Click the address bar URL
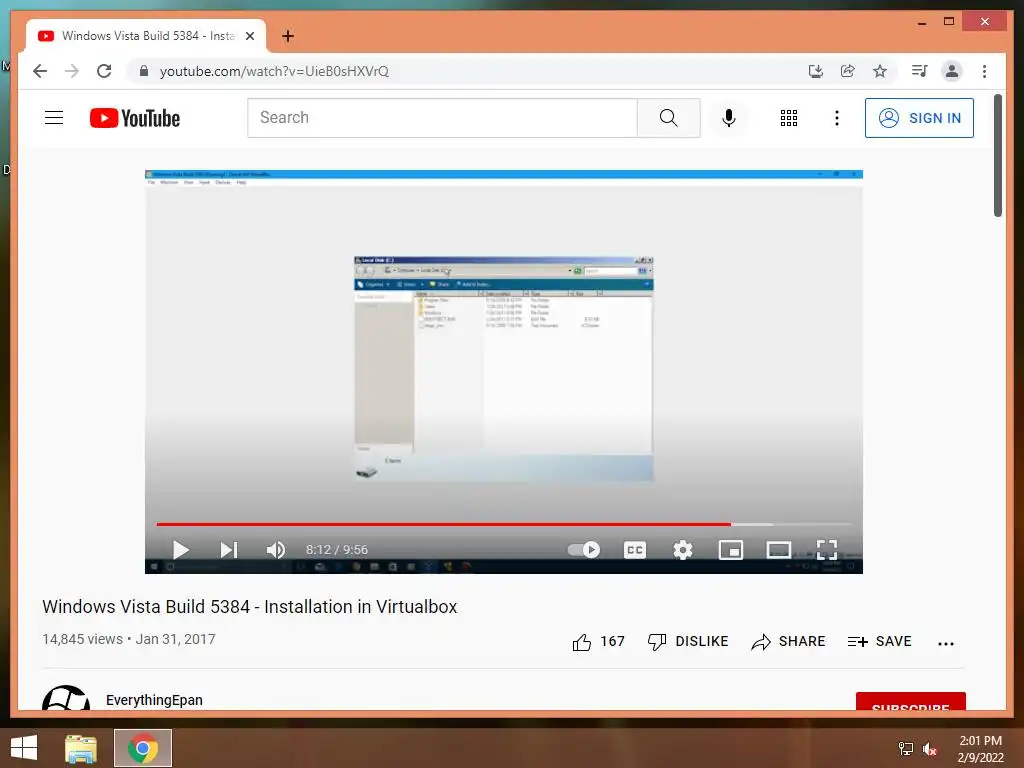Screen dimensions: 1024x768 coord(274,71)
